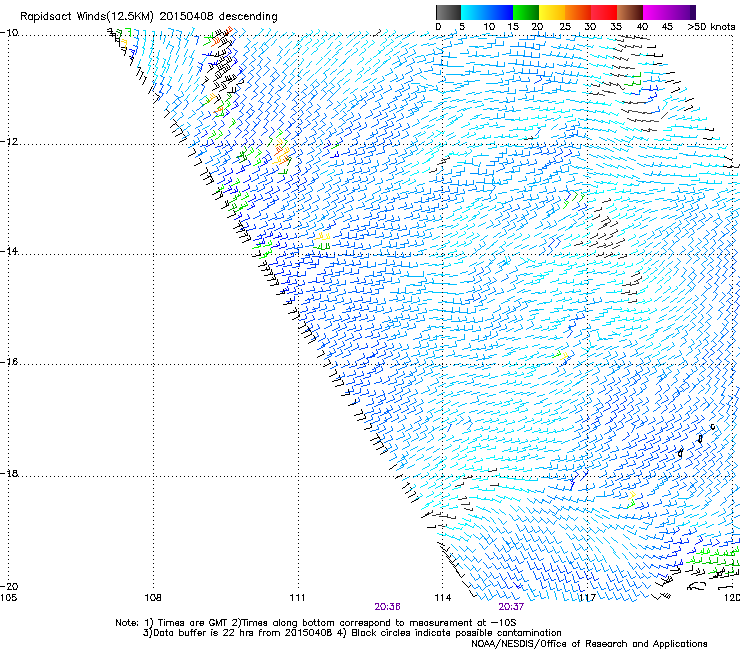Click the -18 latitude axis label
The image size is (740, 650).
pos(9,473)
